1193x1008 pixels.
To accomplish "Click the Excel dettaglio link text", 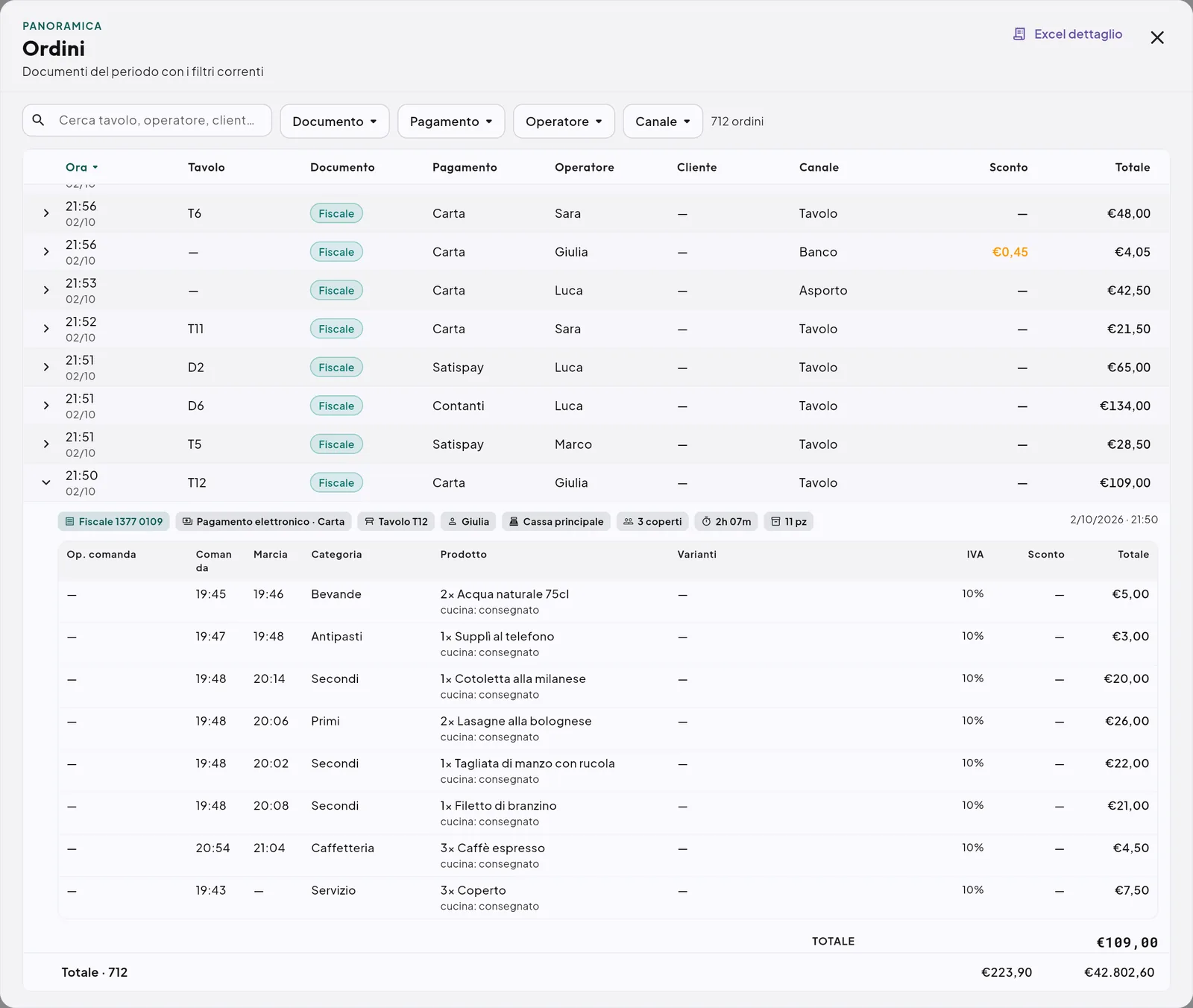I will [1078, 34].
